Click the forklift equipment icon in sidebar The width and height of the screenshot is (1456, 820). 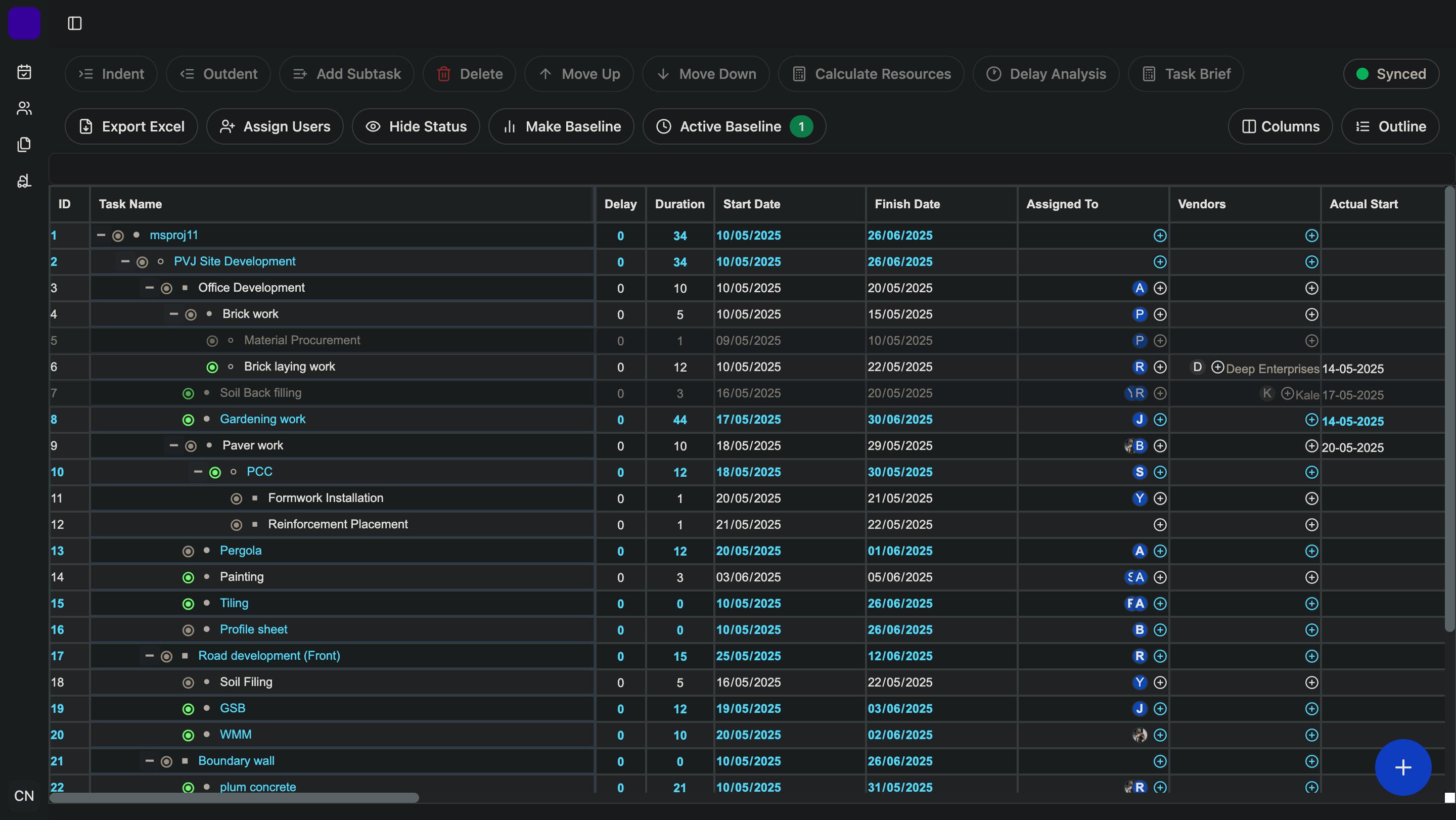tap(24, 181)
